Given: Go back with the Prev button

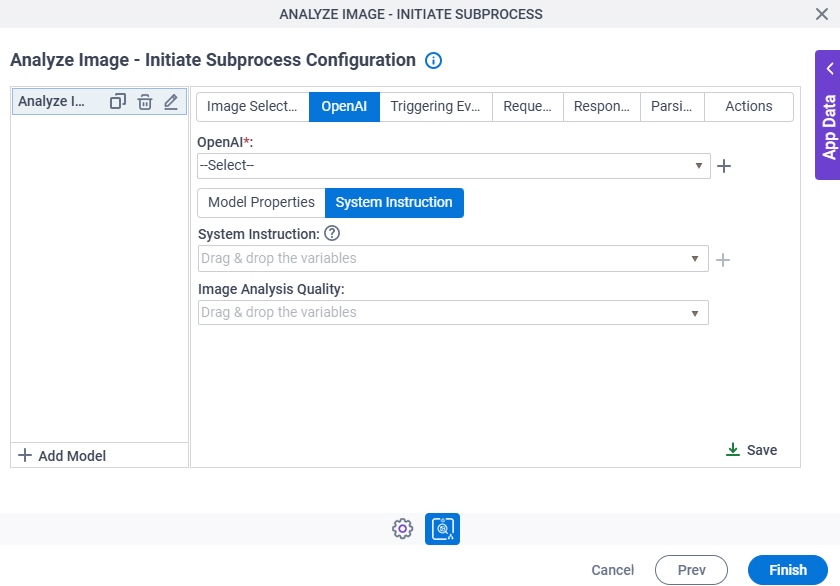Looking at the screenshot, I should [x=691, y=570].
